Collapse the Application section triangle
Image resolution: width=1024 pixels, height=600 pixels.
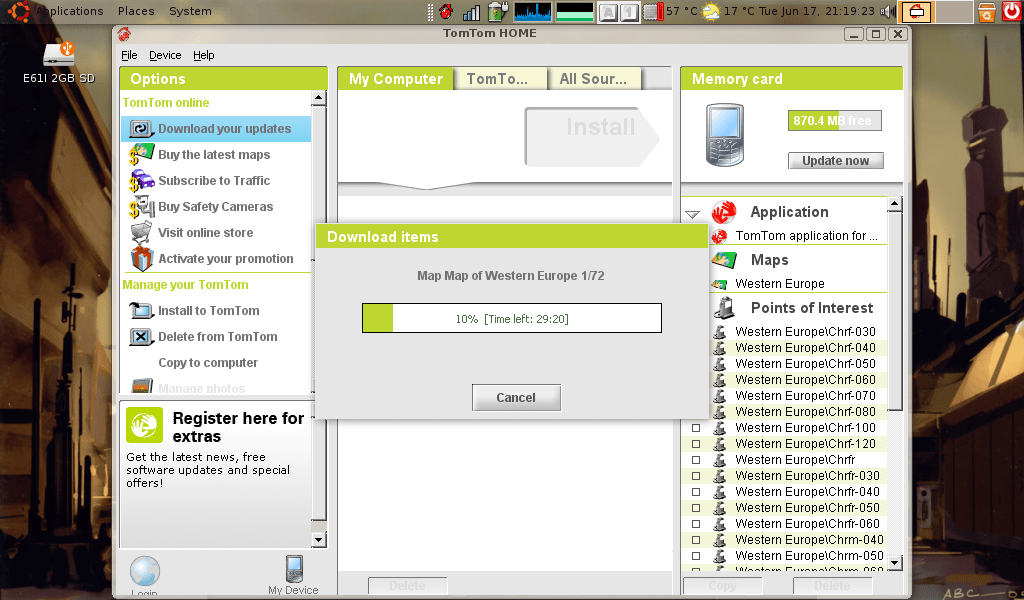click(x=693, y=213)
